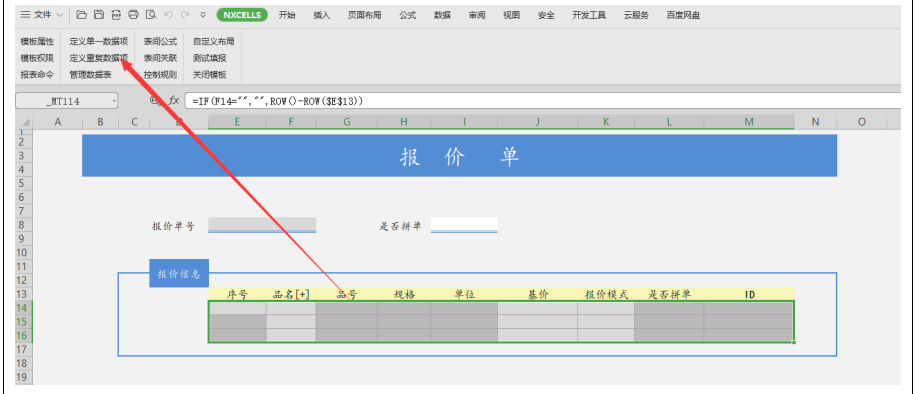This screenshot has width=915, height=394.
Task: Select column N header
Action: click(x=815, y=121)
